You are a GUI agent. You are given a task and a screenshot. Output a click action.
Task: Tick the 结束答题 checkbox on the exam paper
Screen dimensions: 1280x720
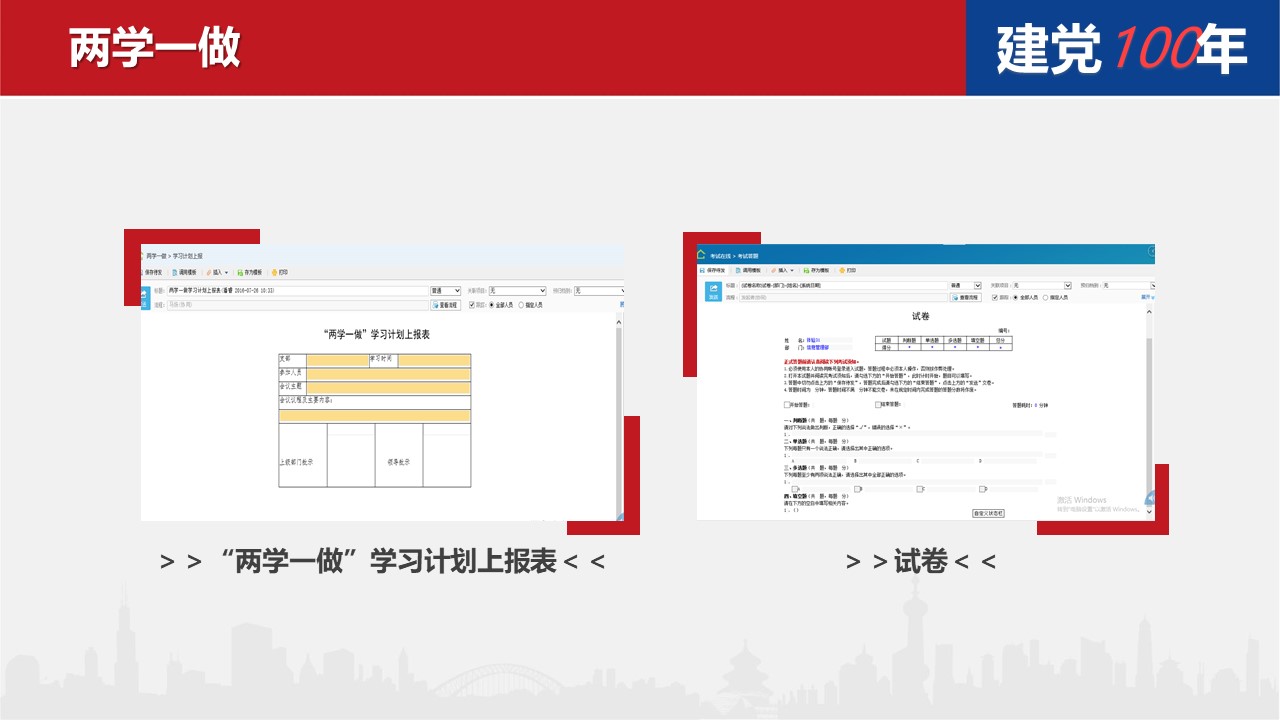[x=878, y=405]
